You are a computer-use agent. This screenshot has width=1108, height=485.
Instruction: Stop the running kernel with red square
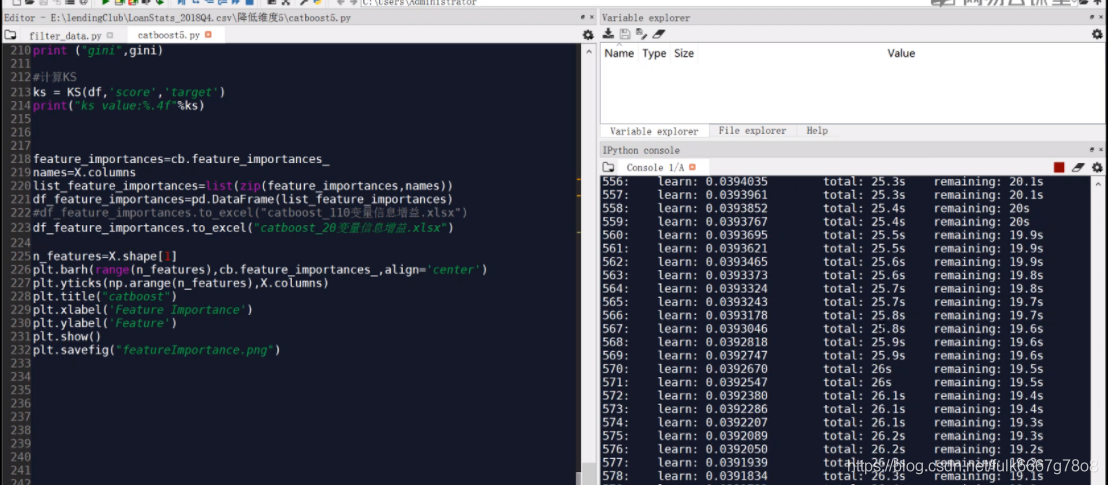pyautogui.click(x=1059, y=168)
